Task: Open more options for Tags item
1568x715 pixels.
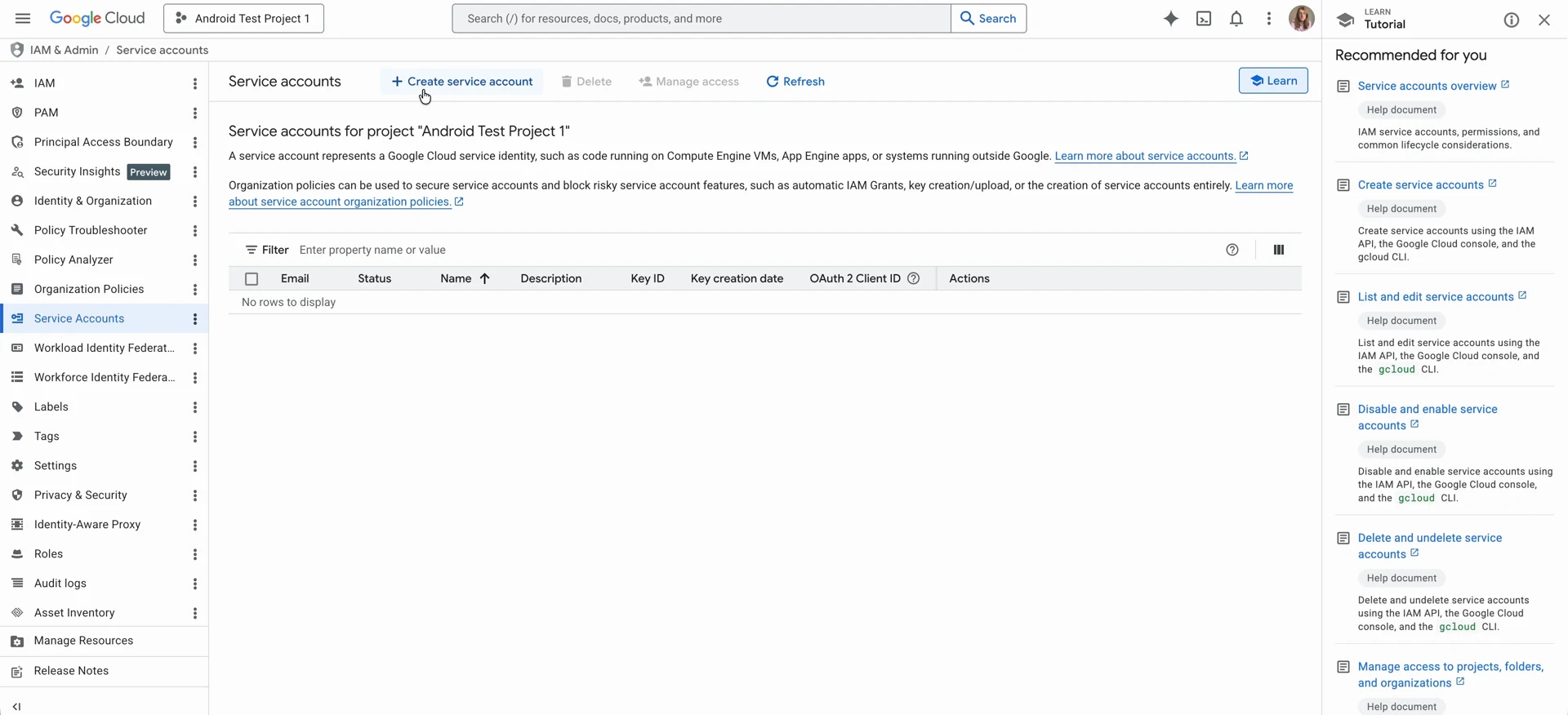Action: 194,436
